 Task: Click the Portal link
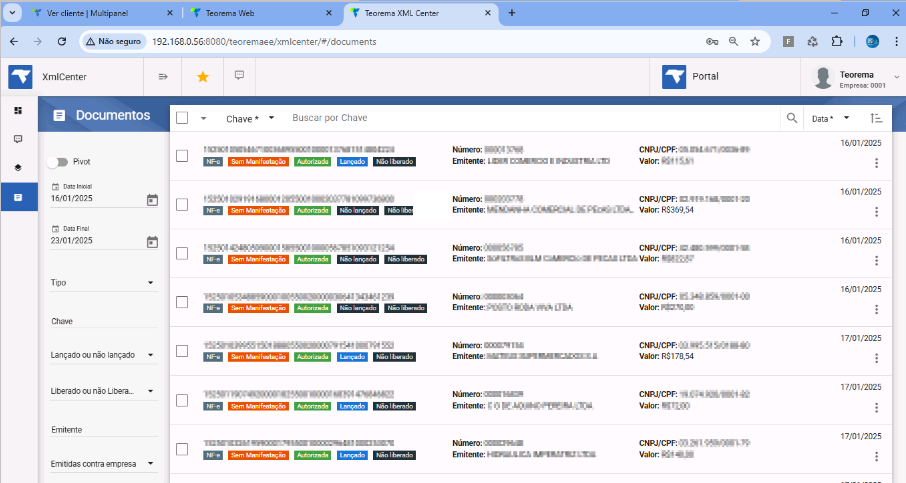tap(706, 76)
